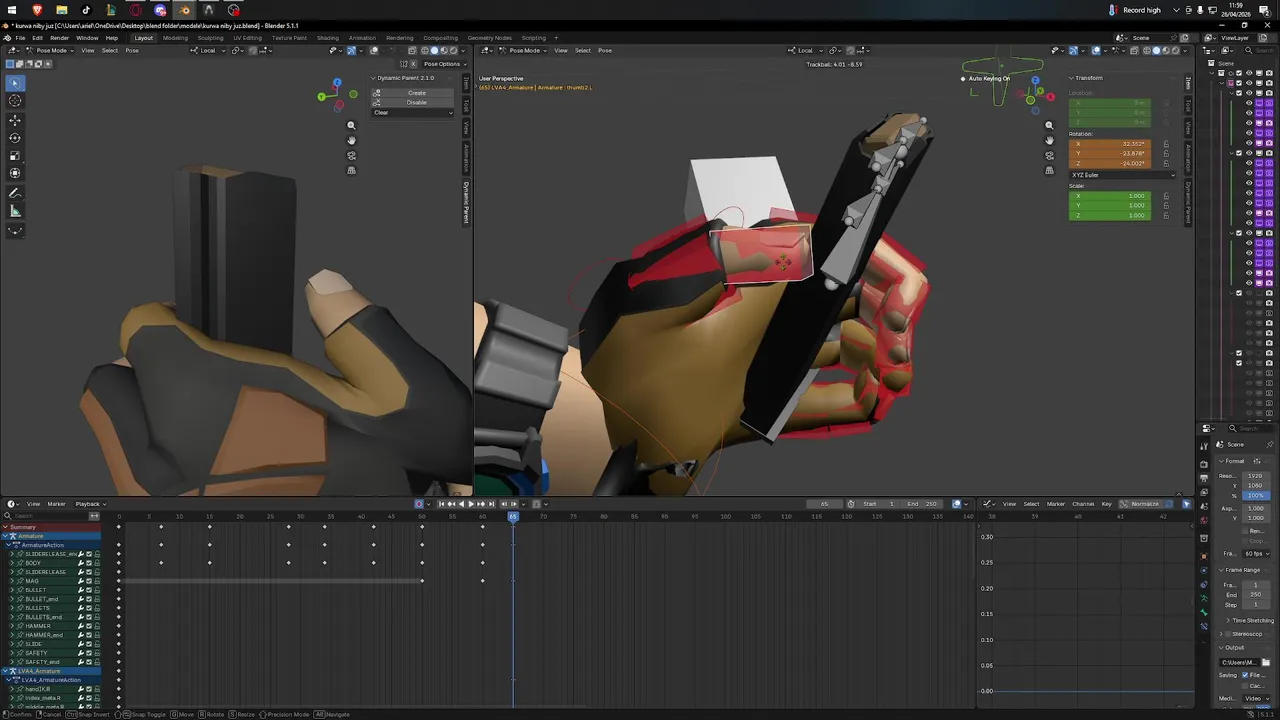The image size is (1280, 720).
Task: Jump to the first frame in timeline
Action: click(441, 504)
